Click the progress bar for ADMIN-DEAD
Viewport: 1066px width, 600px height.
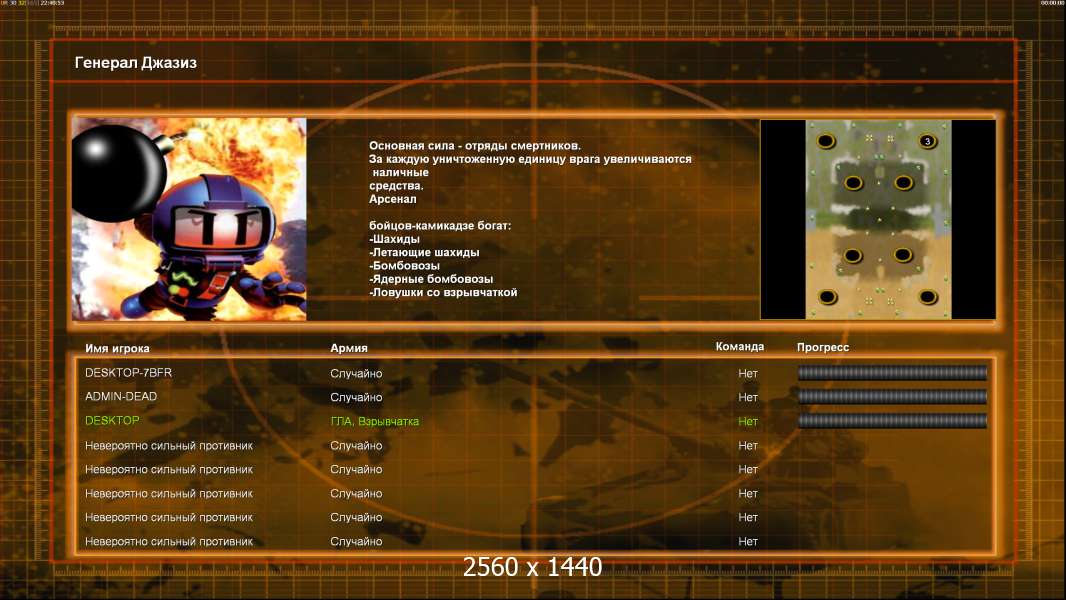point(892,397)
